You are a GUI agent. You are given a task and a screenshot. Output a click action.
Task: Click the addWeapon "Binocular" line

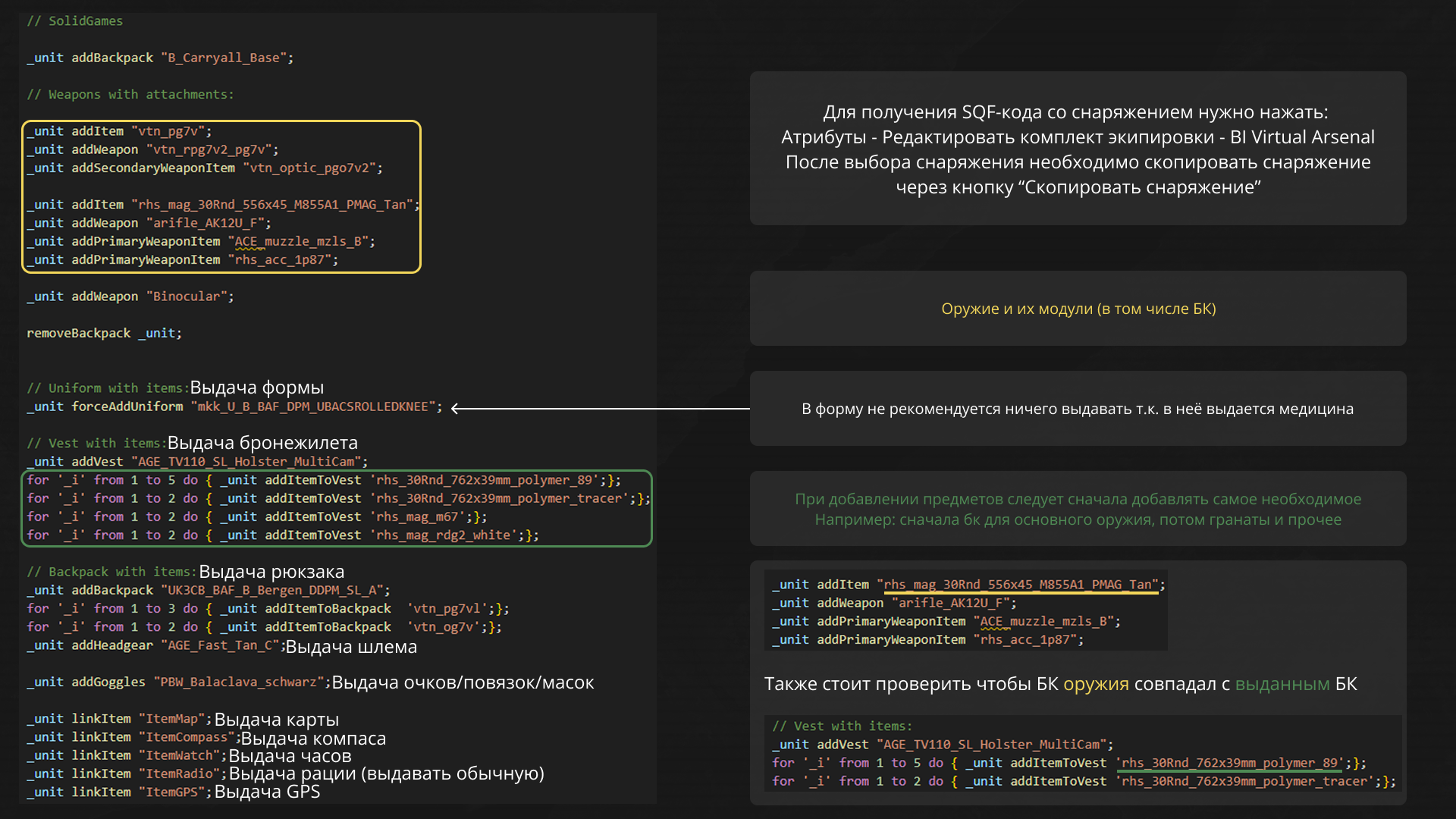point(130,297)
